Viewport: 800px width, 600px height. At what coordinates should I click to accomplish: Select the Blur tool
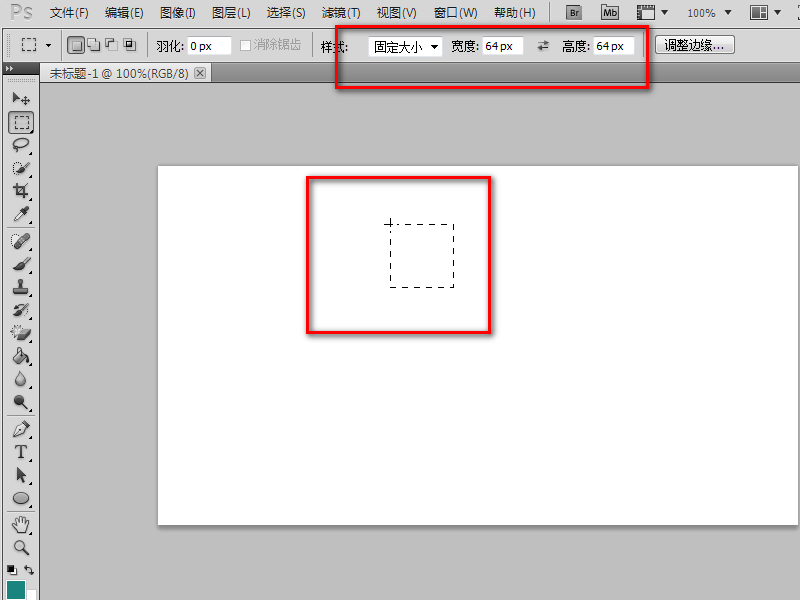pos(21,379)
